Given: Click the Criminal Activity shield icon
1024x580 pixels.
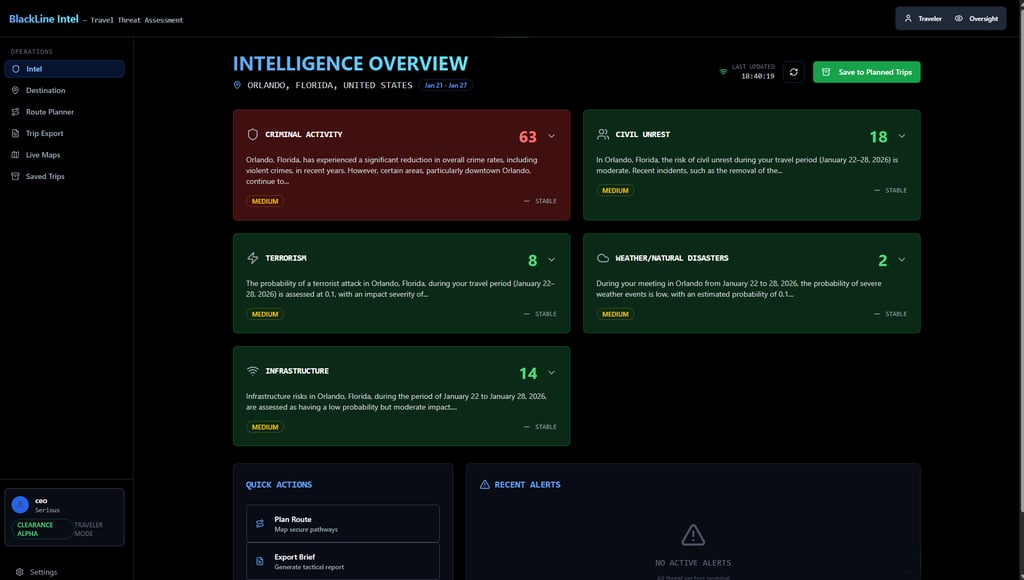Looking at the screenshot, I should (x=253, y=134).
